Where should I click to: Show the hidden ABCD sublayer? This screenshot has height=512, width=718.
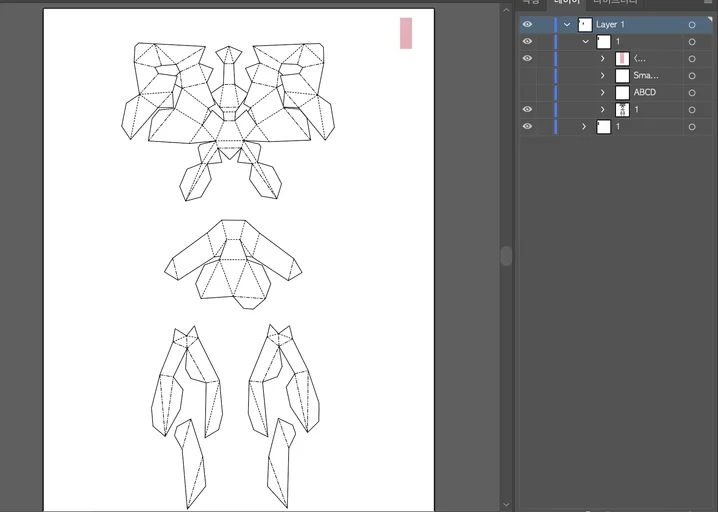click(527, 93)
